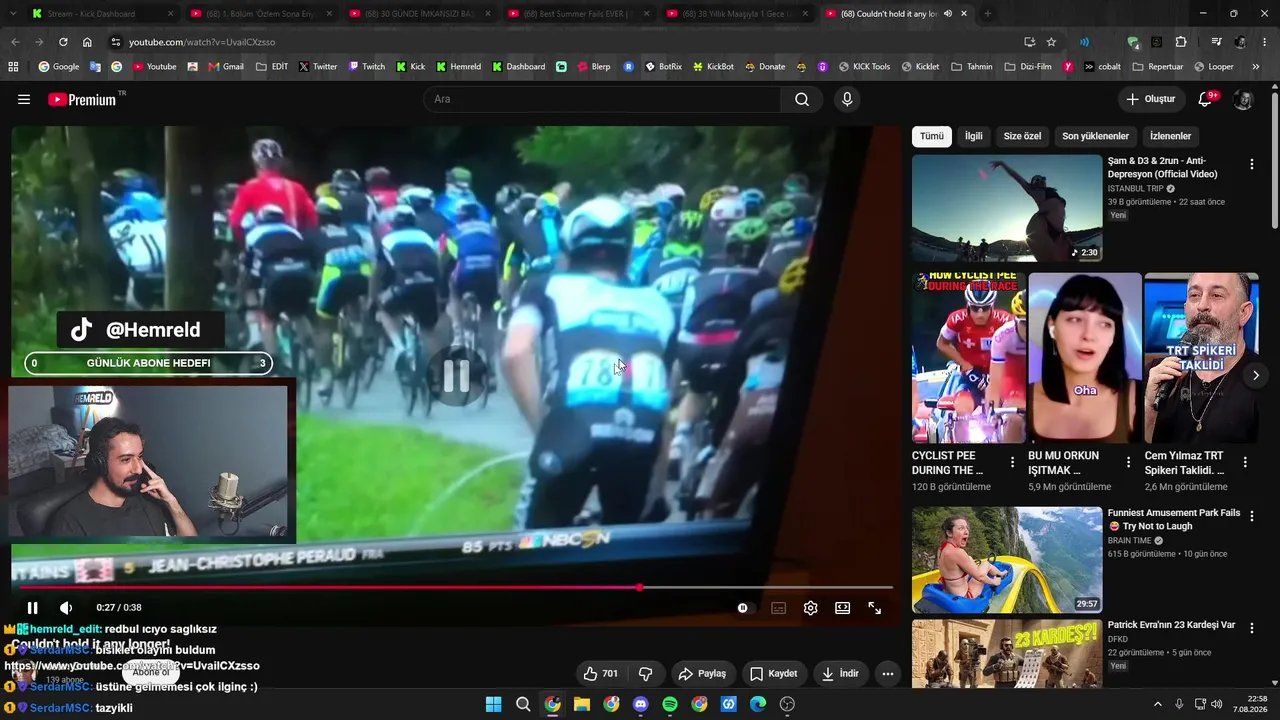This screenshot has width=1280, height=720.
Task: Reload the page with browser refresh icon
Action: (63, 42)
